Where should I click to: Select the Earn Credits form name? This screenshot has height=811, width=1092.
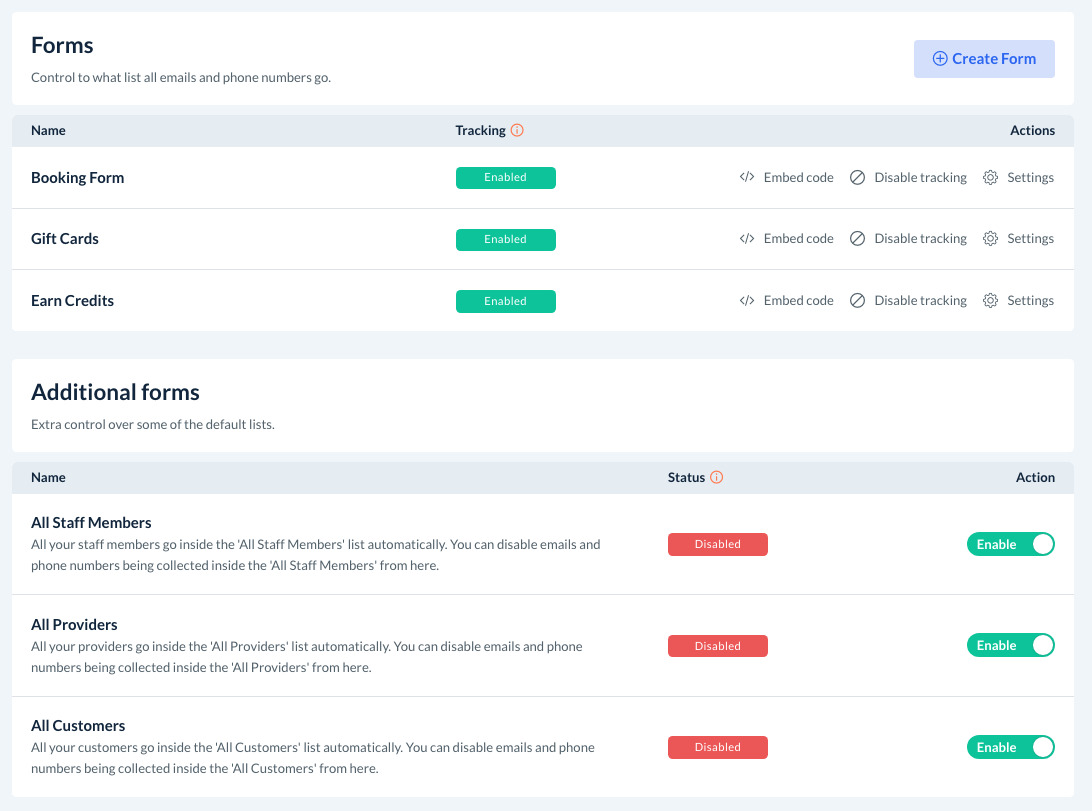72,301
